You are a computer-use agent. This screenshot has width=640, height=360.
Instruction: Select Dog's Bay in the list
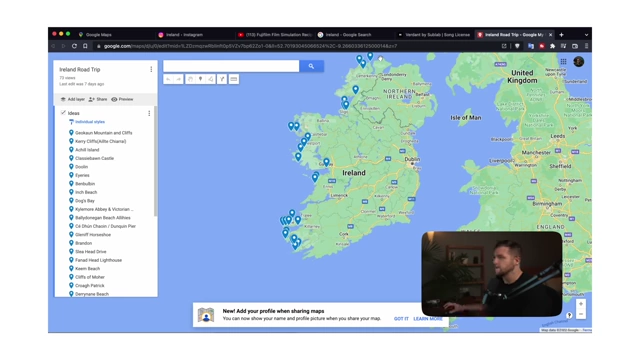(85, 201)
